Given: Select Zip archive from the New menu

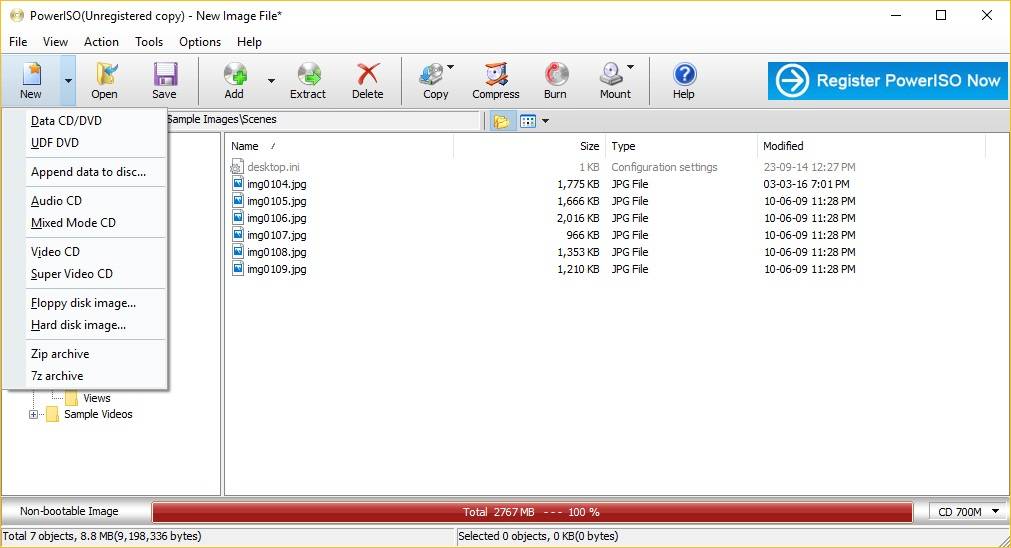Looking at the screenshot, I should click(x=60, y=354).
